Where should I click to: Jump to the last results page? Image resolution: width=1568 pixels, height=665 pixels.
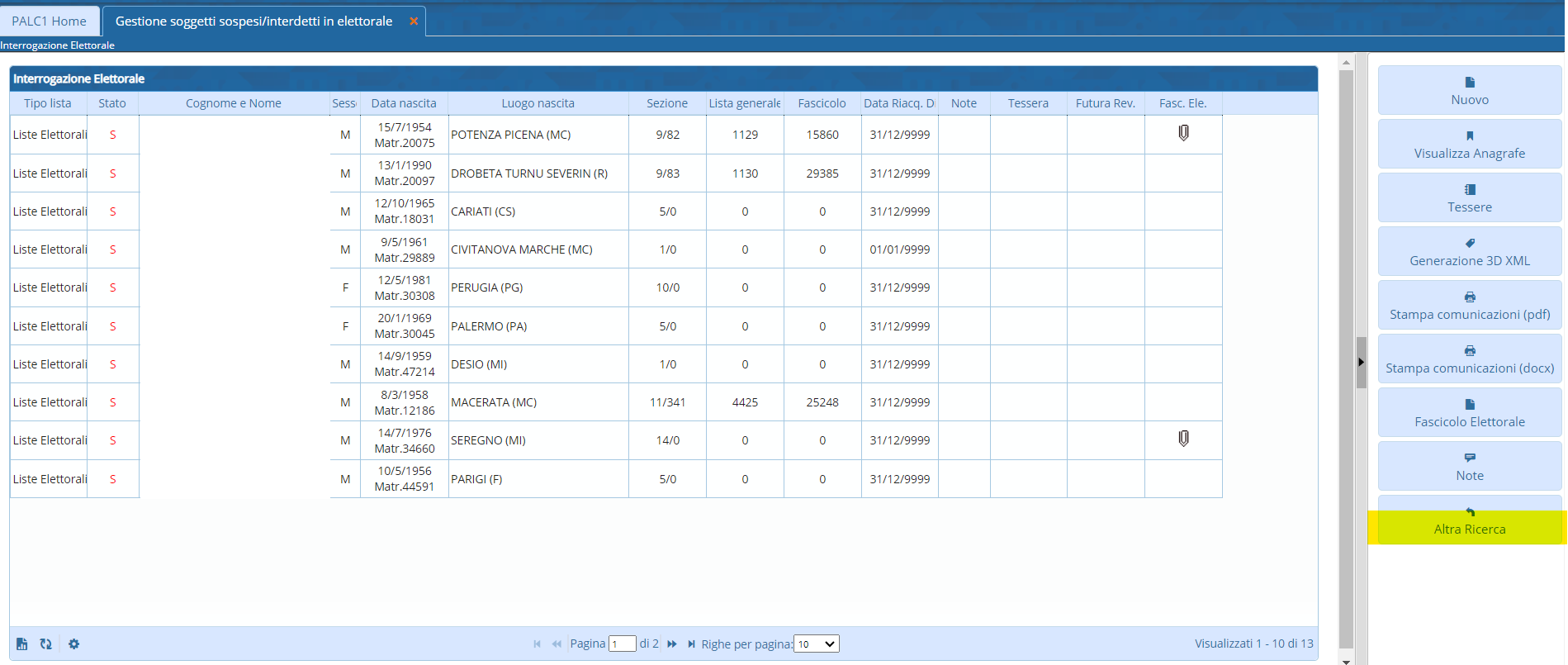[x=691, y=644]
